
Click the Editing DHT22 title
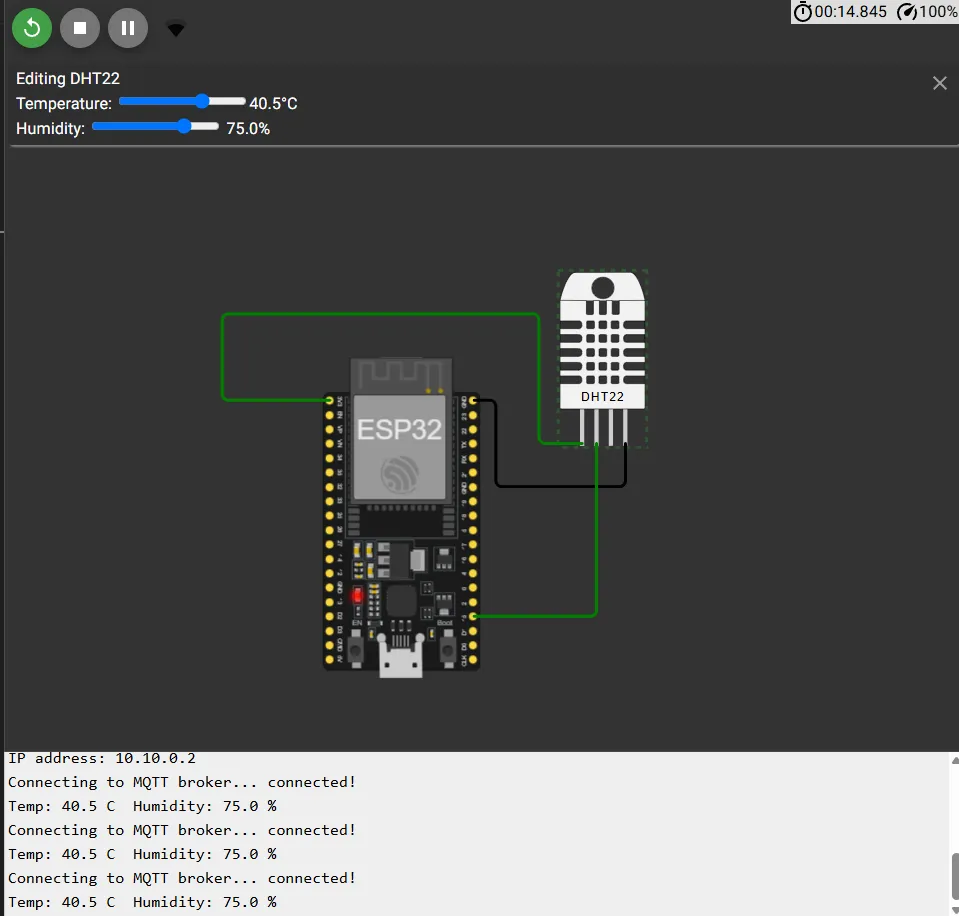coord(68,78)
